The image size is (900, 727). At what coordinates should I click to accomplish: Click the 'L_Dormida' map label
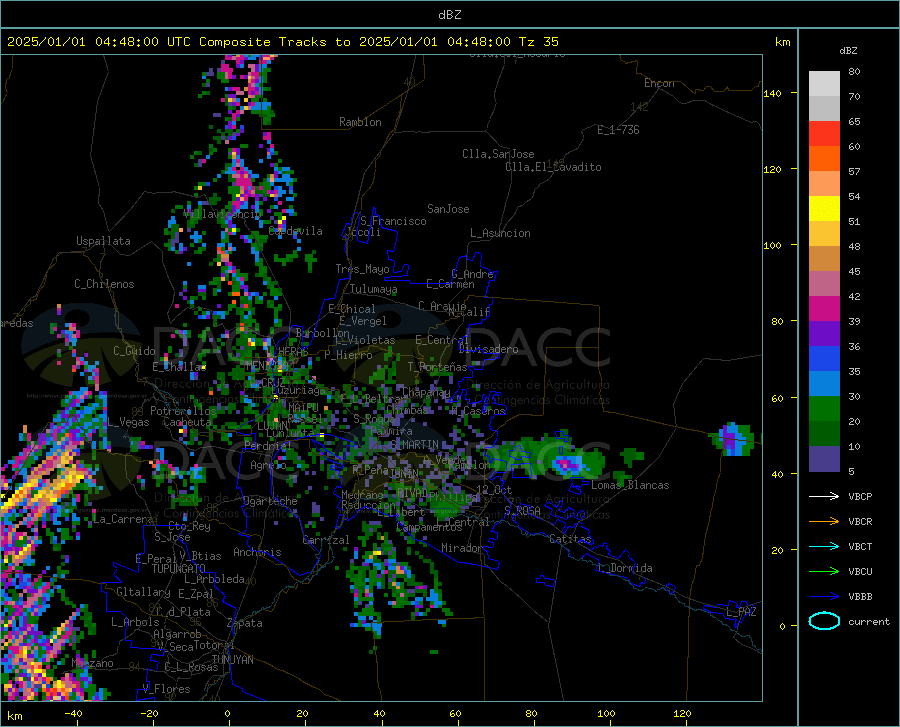click(x=624, y=568)
